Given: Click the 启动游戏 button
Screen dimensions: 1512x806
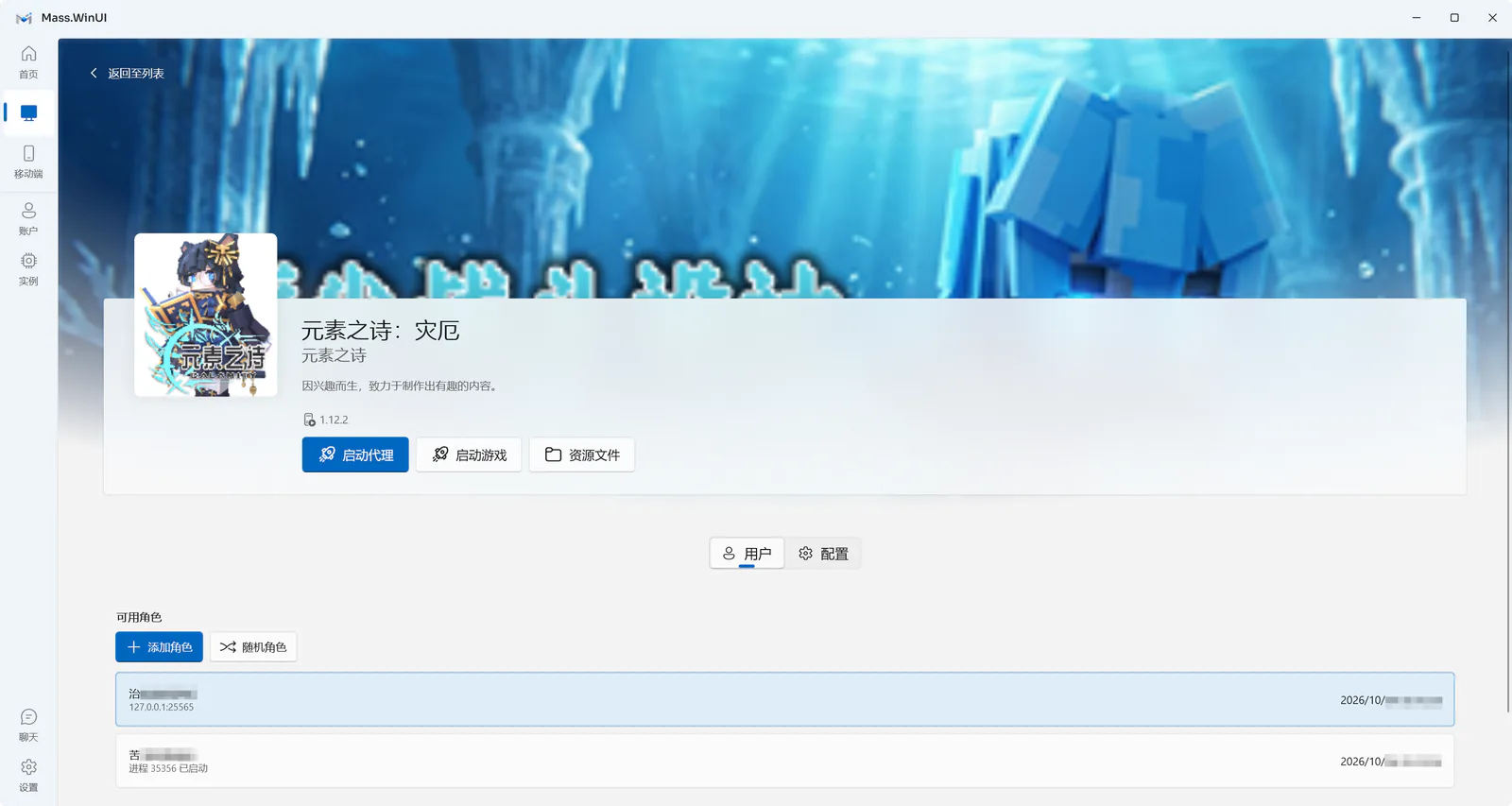Looking at the screenshot, I should (x=469, y=454).
